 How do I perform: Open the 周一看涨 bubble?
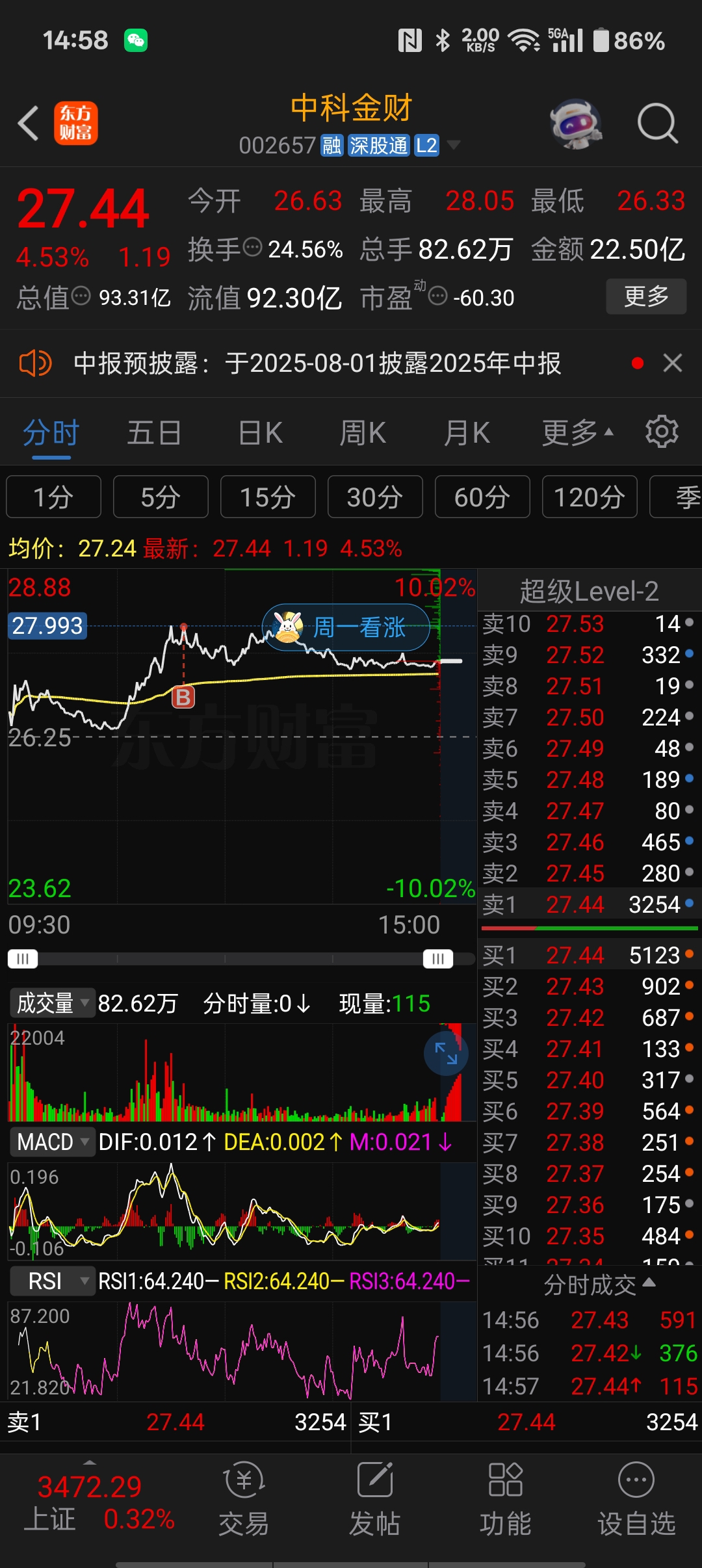(x=346, y=627)
